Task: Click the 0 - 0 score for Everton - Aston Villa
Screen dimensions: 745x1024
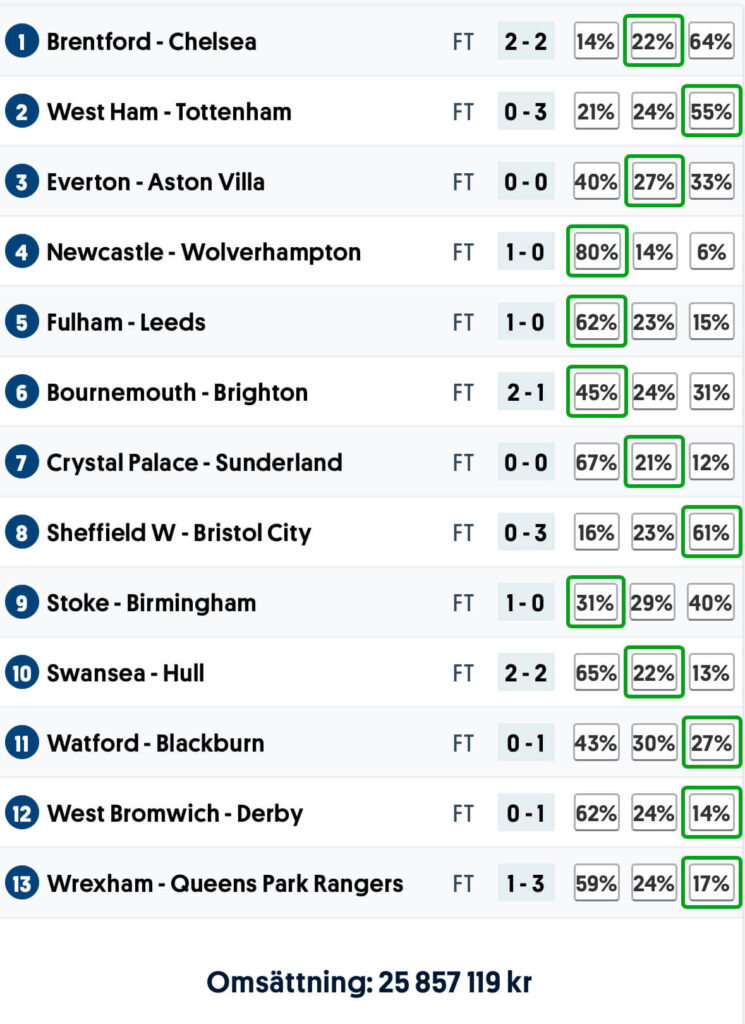Action: click(x=525, y=182)
